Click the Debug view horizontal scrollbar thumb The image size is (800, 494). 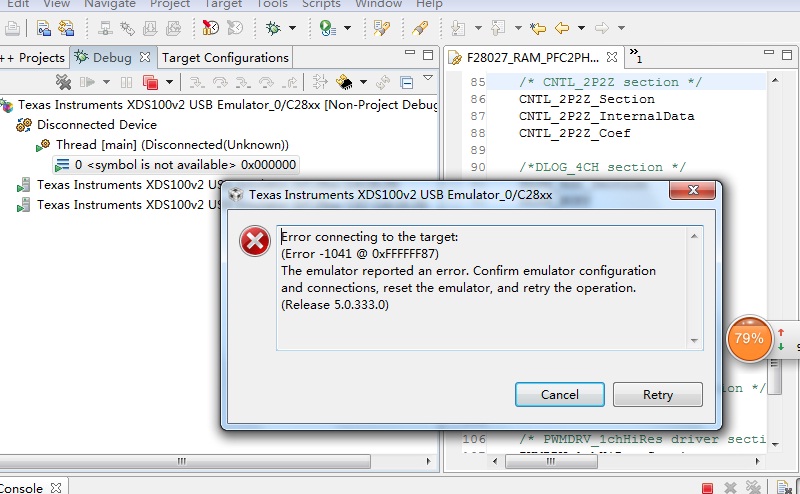coord(185,461)
